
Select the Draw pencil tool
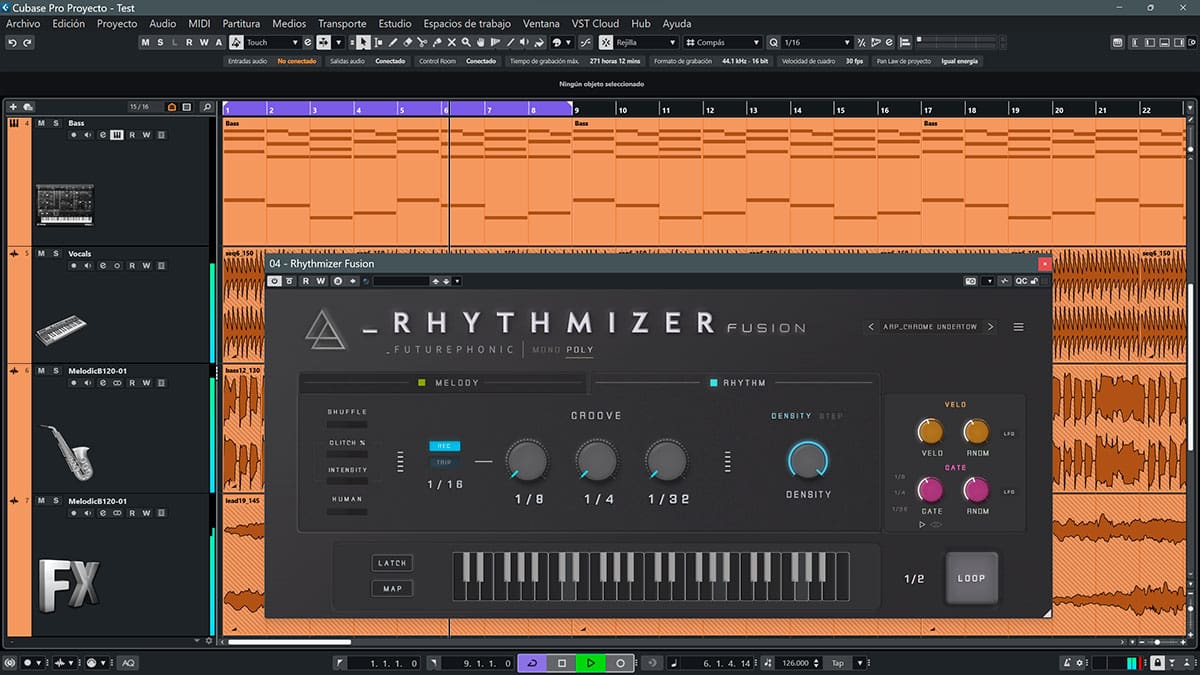point(393,42)
